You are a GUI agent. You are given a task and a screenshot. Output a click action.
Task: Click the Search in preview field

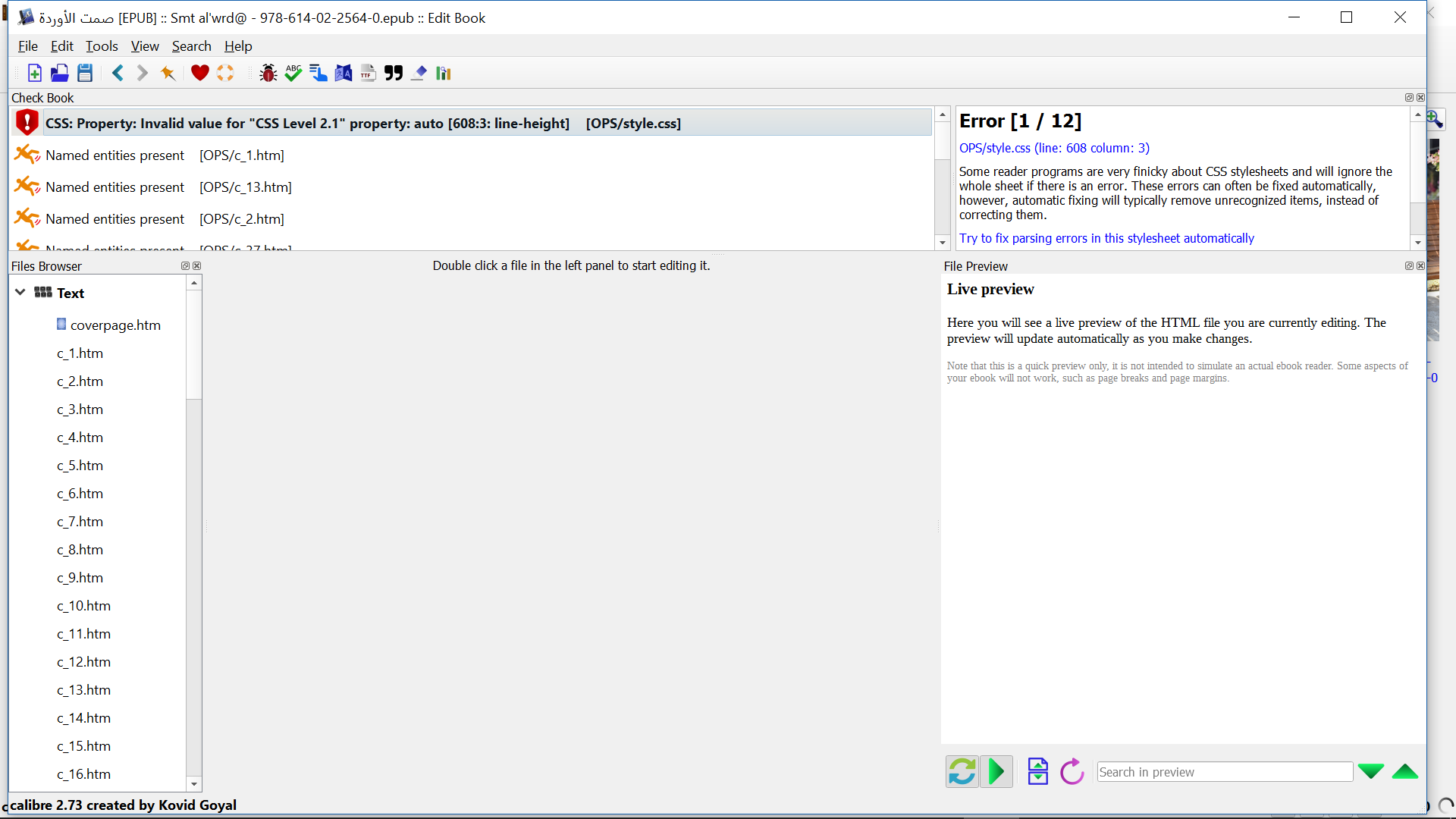point(1224,772)
